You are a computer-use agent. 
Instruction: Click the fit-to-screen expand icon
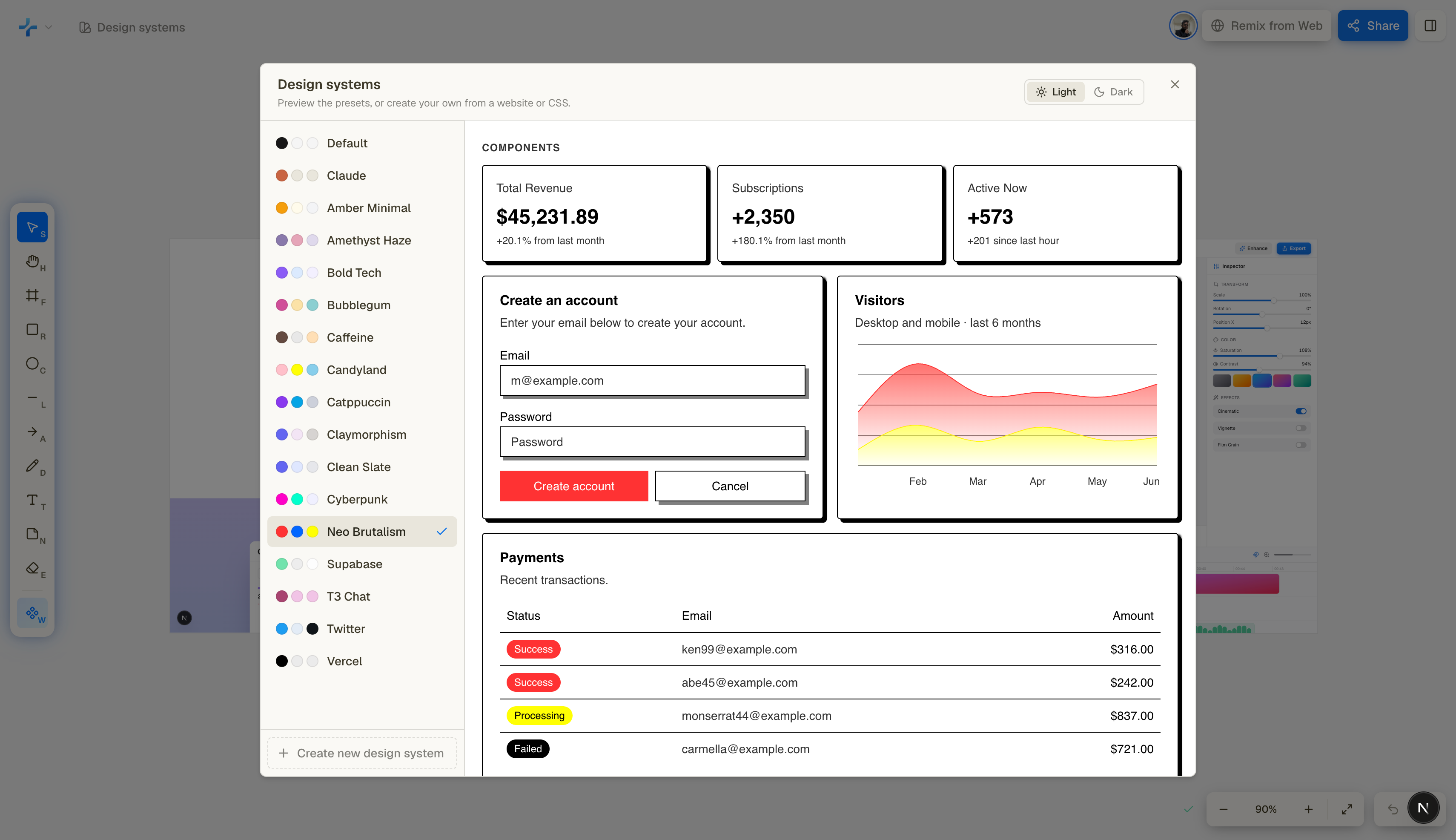tap(1347, 809)
